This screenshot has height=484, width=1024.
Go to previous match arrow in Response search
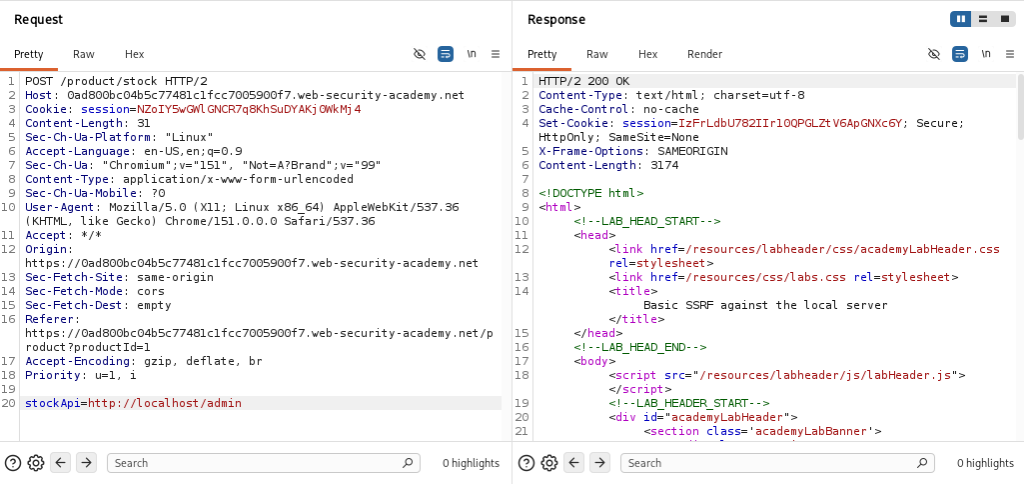(574, 463)
